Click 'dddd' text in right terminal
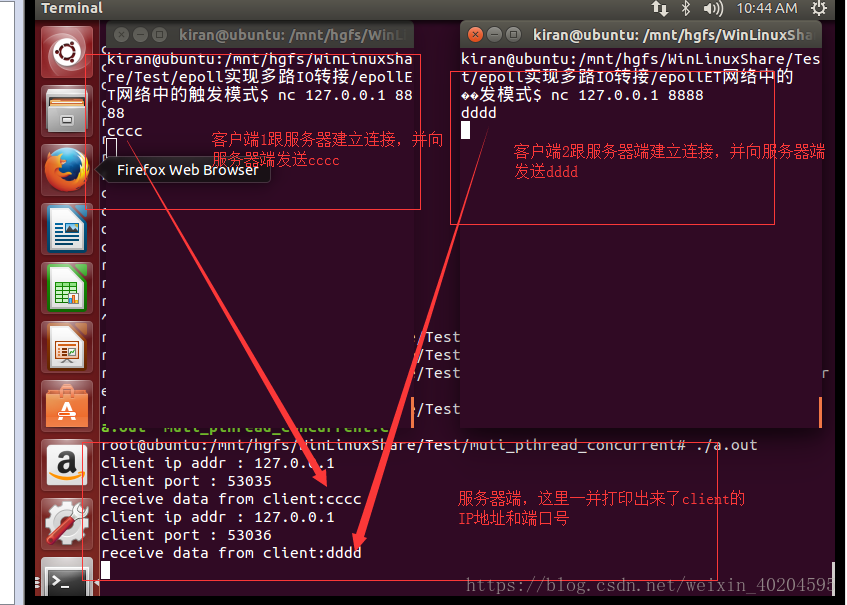The image size is (847, 605). [x=479, y=113]
